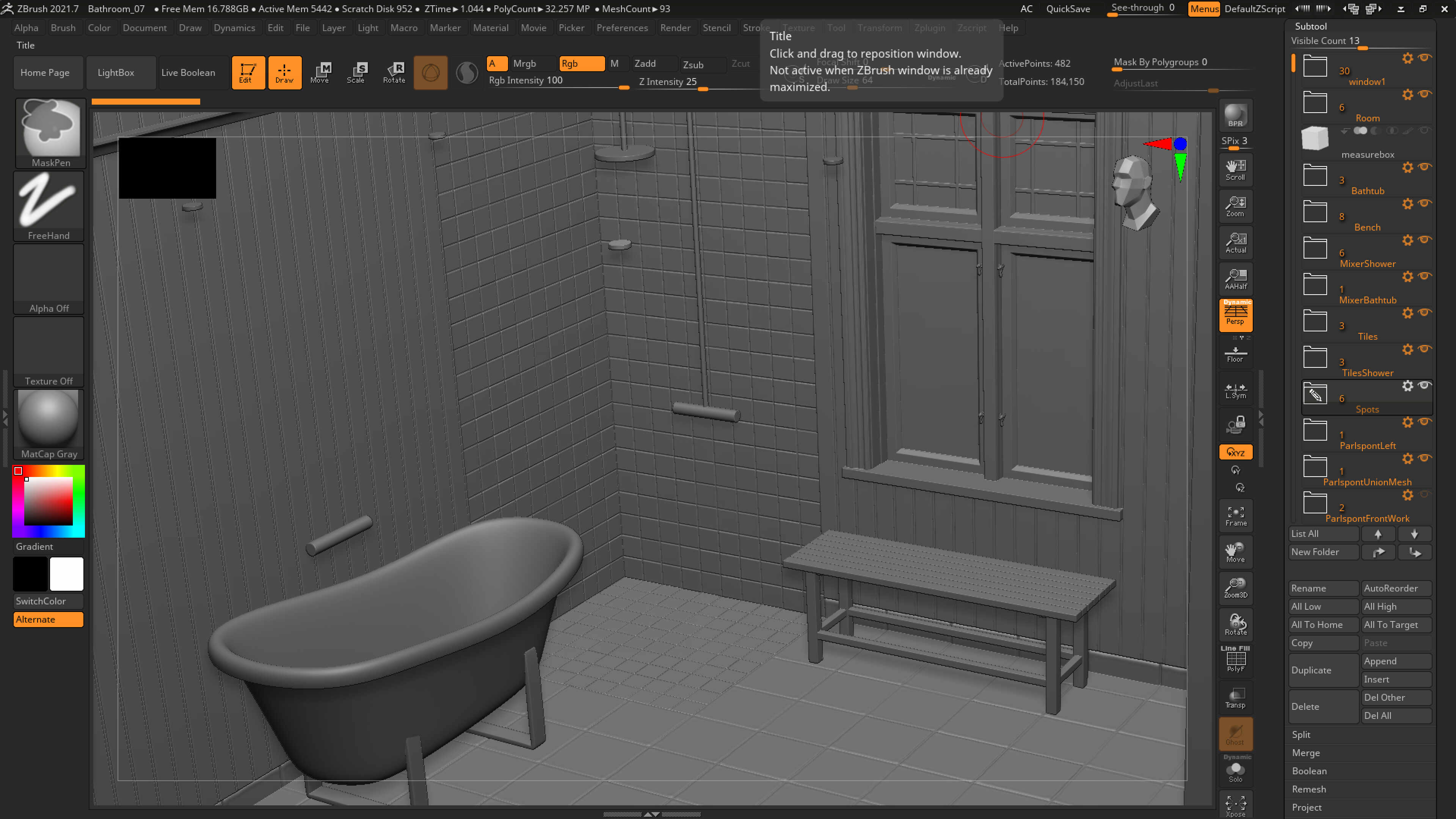Move the subtool down with the arrow
1456x819 pixels.
click(1414, 533)
